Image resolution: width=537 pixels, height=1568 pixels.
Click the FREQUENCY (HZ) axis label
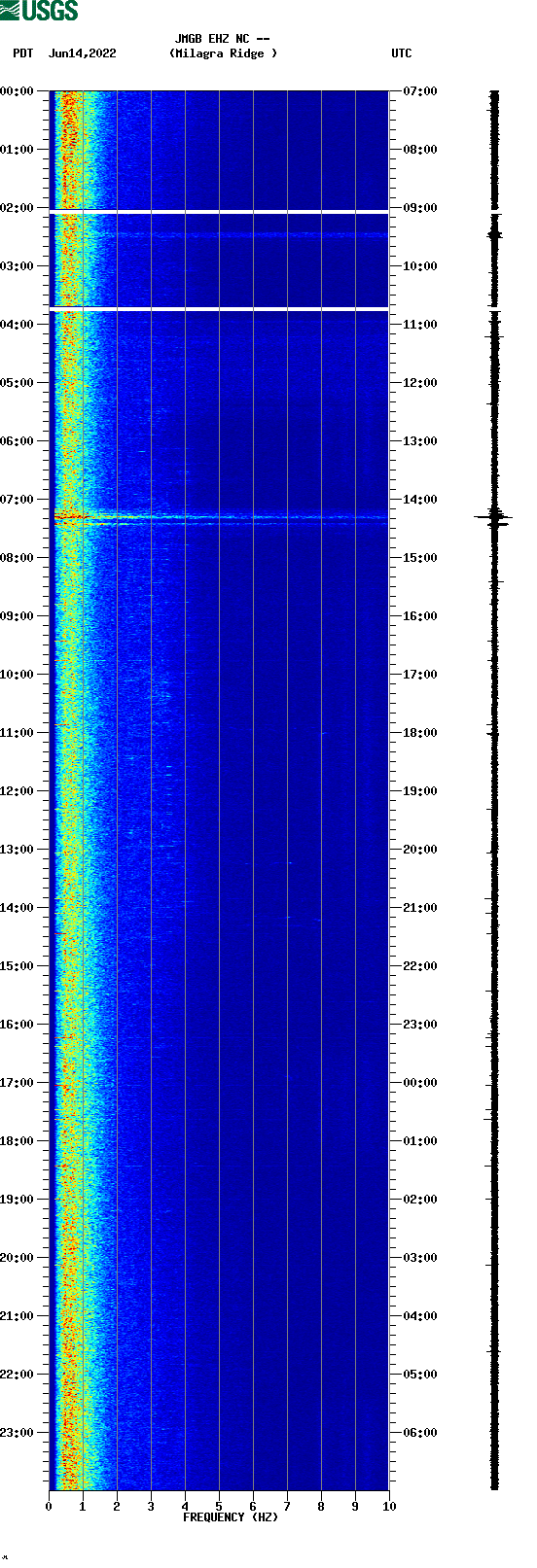point(231,1517)
